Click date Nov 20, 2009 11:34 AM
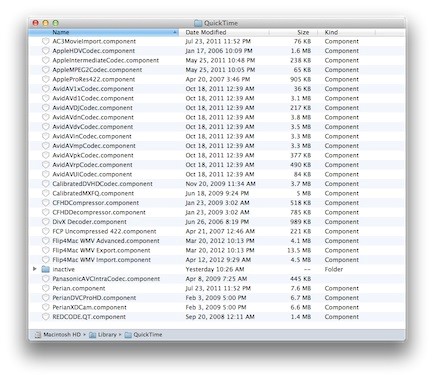This screenshot has height=380, width=434. click(220, 184)
